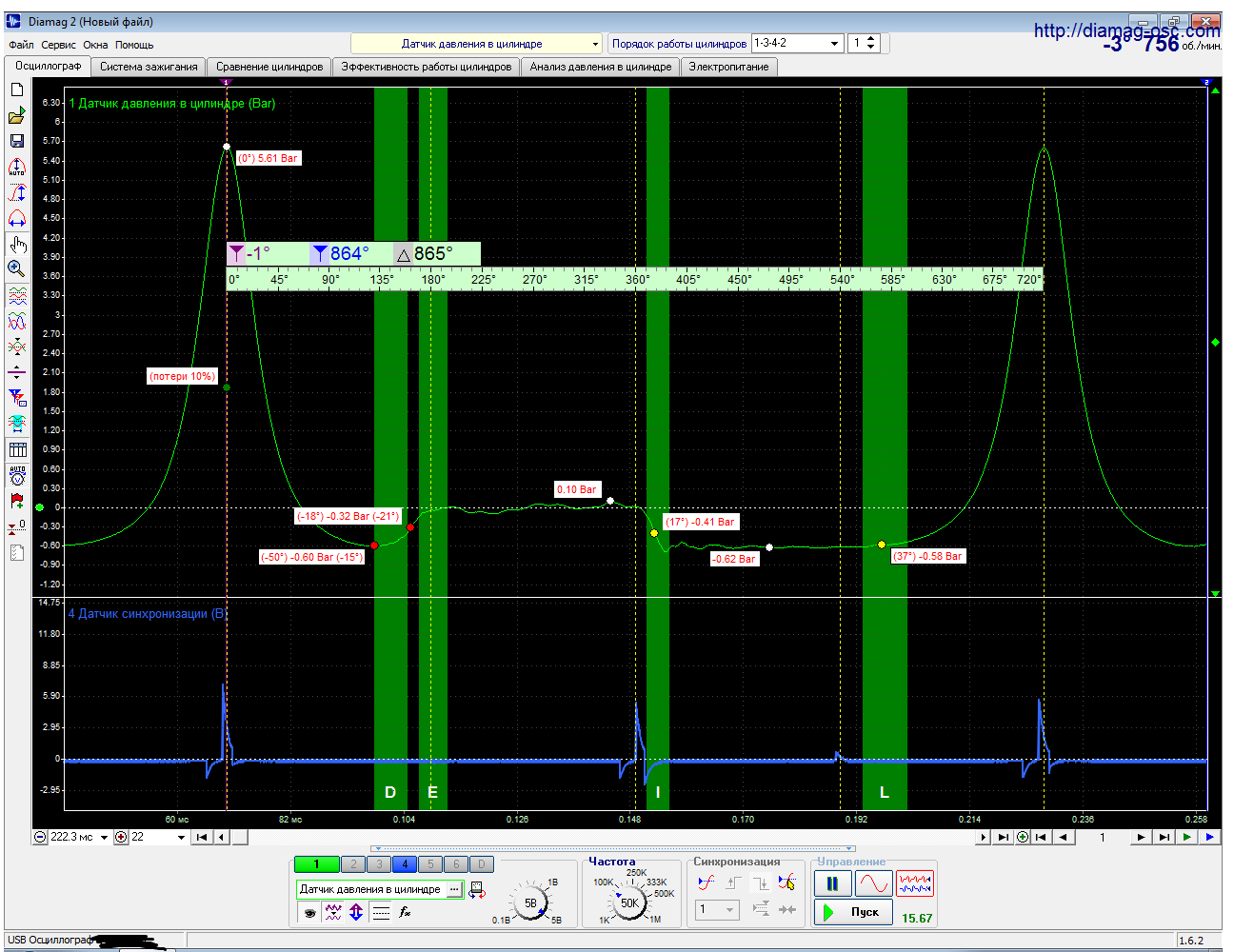1234x952 pixels.
Task: Click the overlapping sine waves icon
Action: pos(17,322)
